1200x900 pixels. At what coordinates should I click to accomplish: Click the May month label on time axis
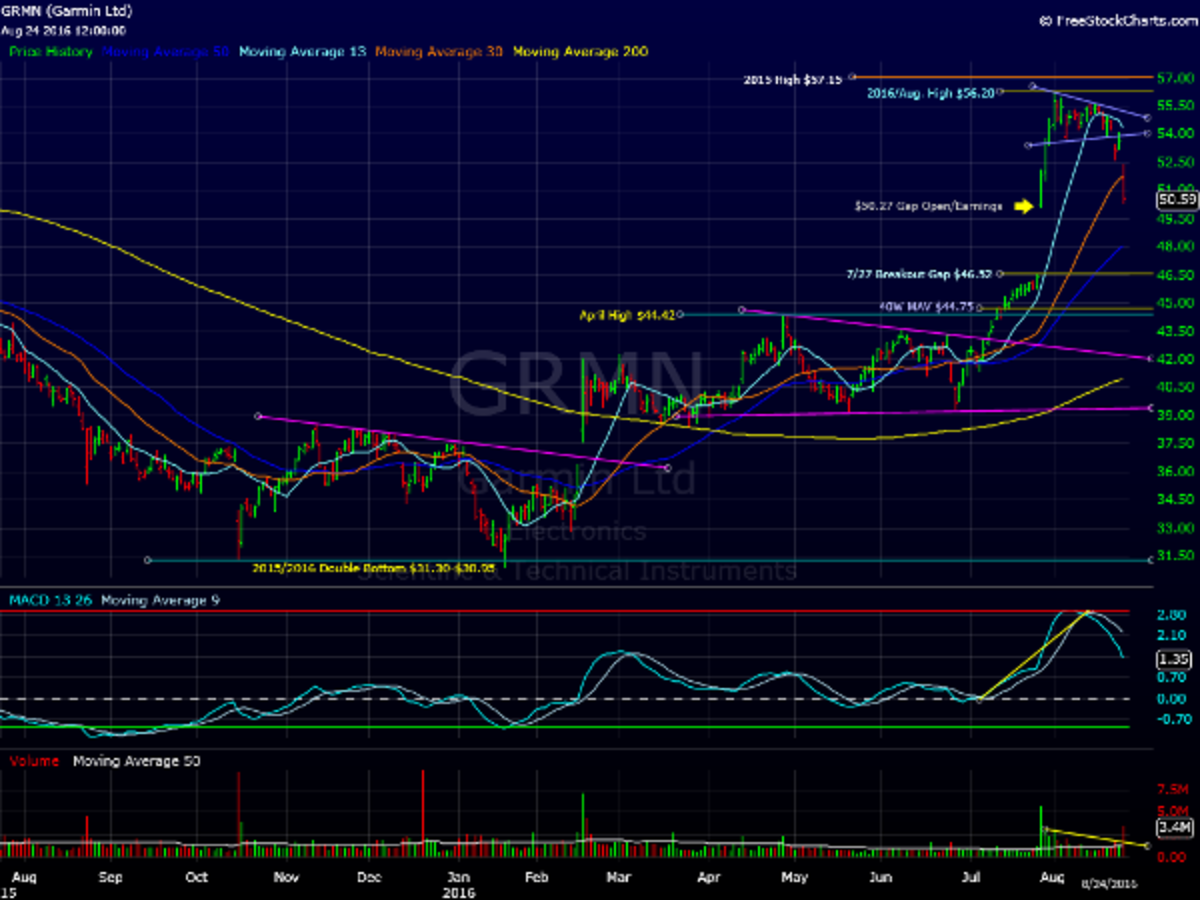794,877
